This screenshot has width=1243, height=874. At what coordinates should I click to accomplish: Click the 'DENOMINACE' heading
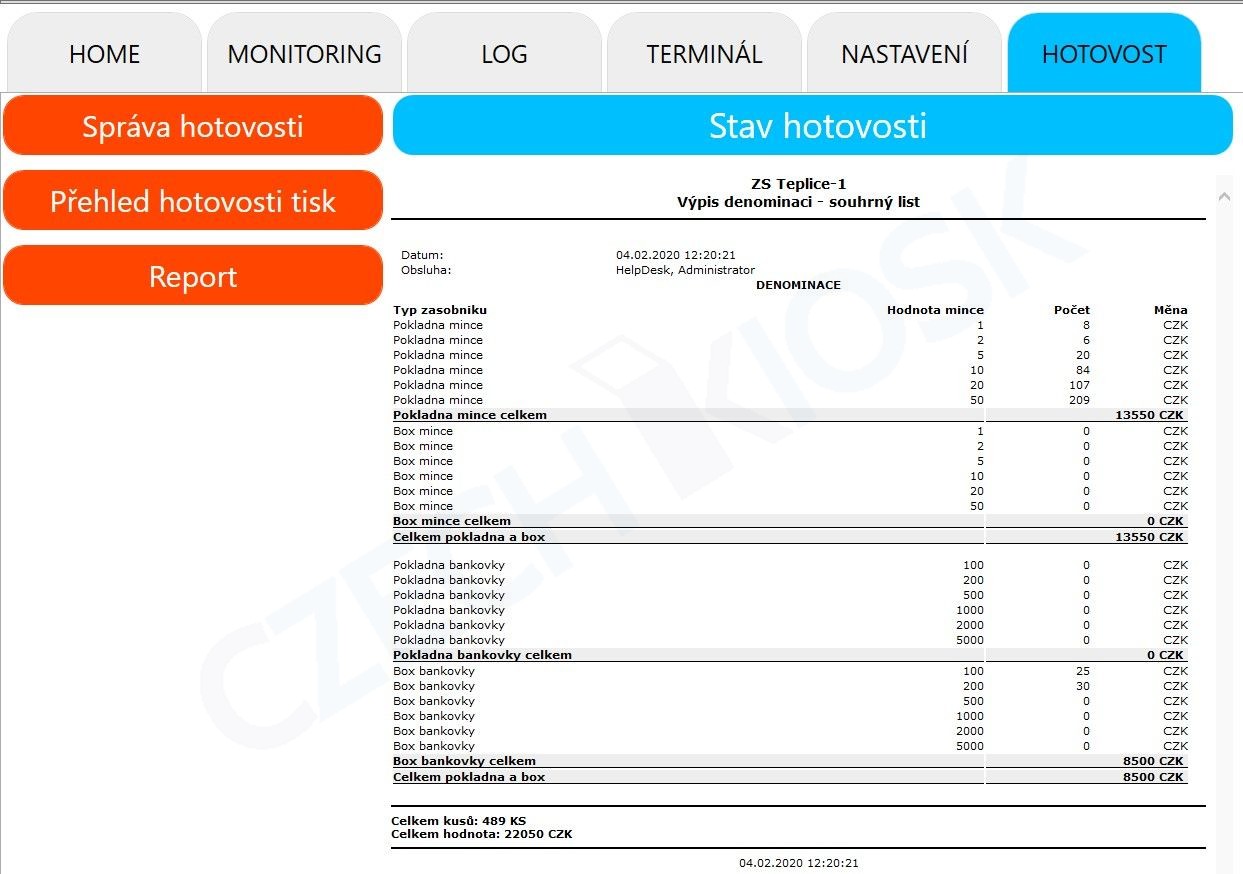point(798,285)
